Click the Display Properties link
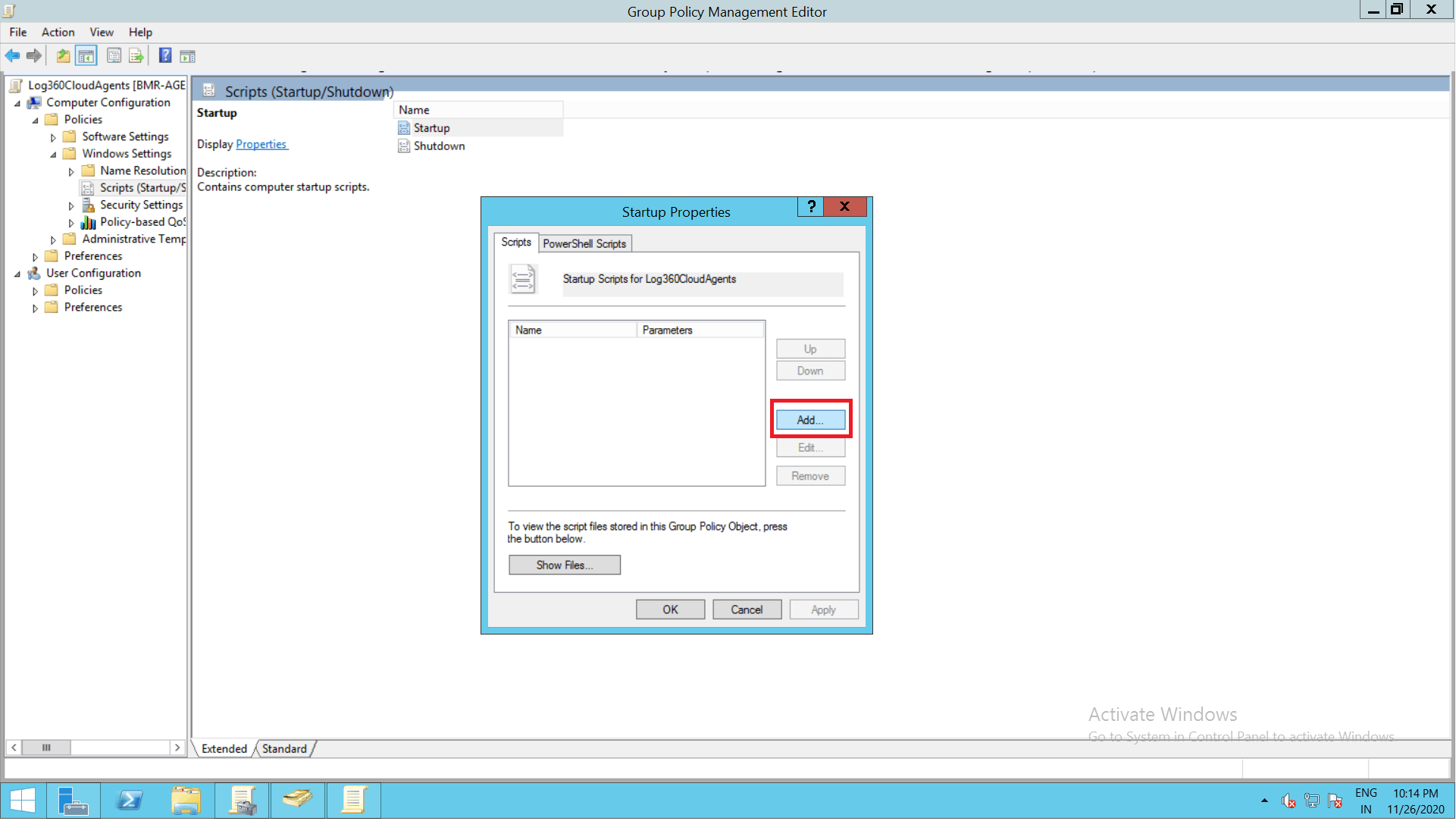This screenshot has width=1456, height=821. click(261, 145)
